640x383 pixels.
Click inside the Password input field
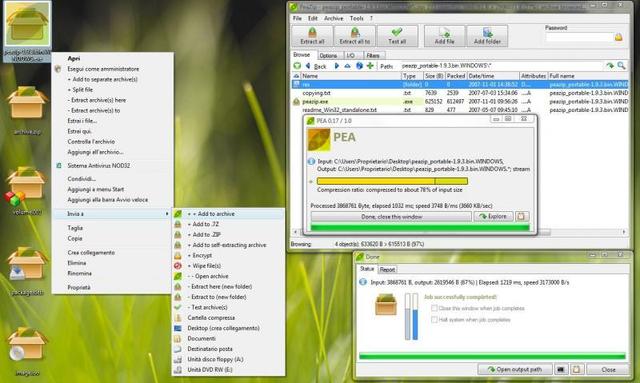pos(579,37)
